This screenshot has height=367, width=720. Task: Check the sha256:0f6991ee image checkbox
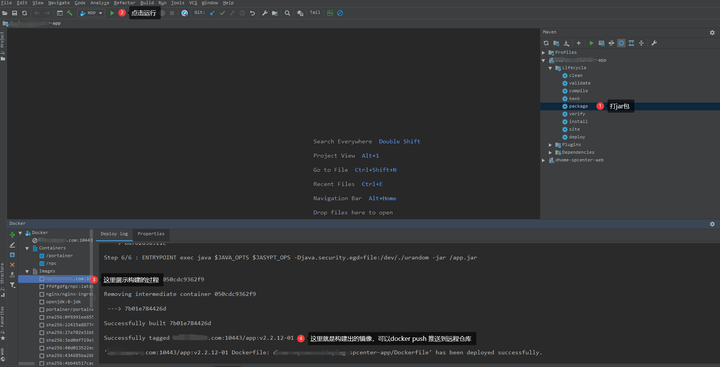point(42,317)
